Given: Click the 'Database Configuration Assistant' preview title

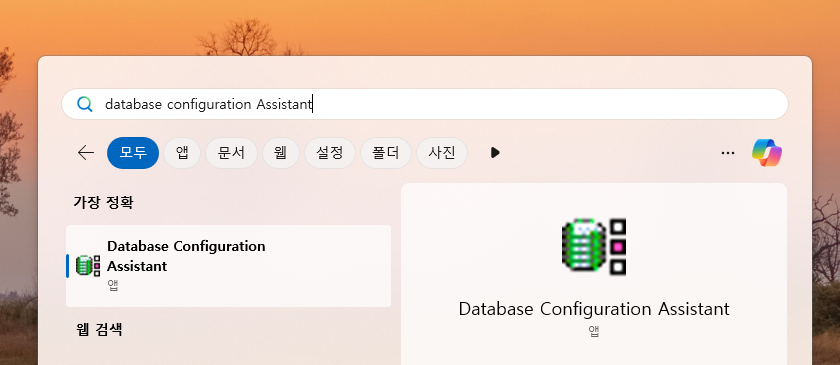Looking at the screenshot, I should point(594,309).
